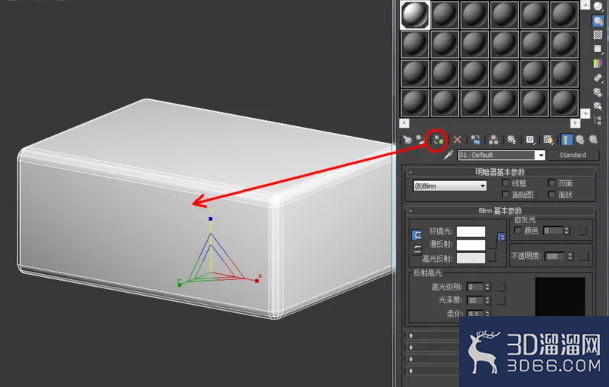Screen dimensions: 609x387
Task: Toggle Show Shaded Material in Viewport
Action: (548, 139)
